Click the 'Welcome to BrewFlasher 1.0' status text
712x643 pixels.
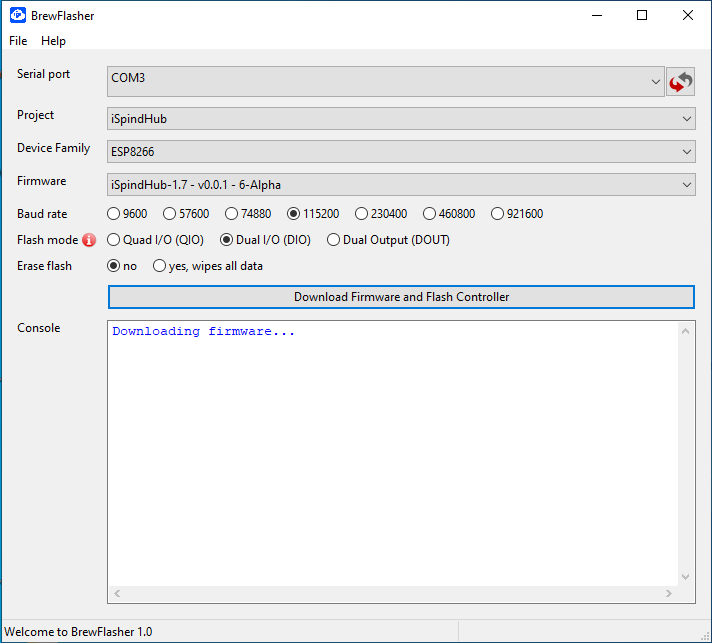[78, 632]
